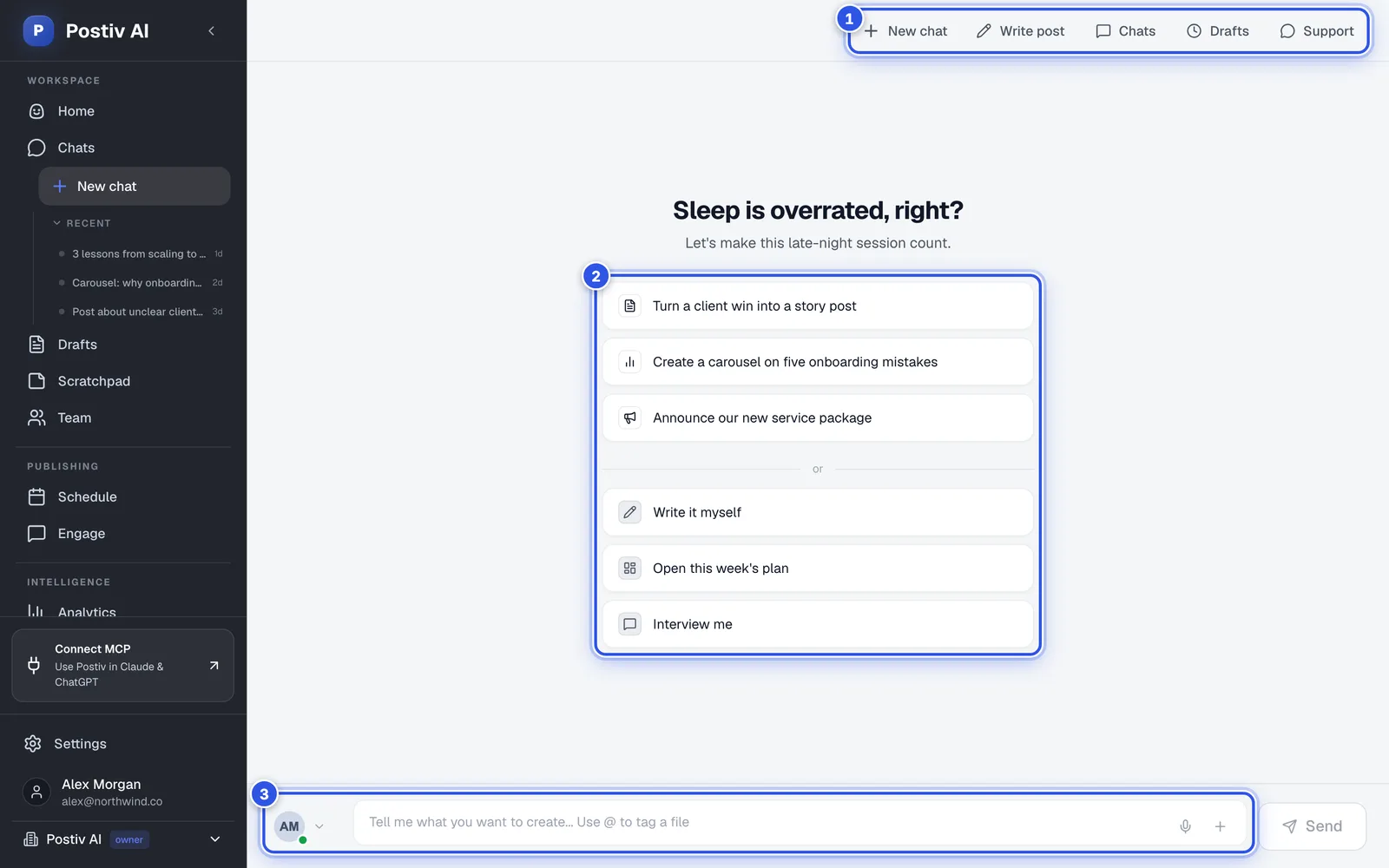Click the speech bubble icon beside Support

pyautogui.click(x=1287, y=31)
